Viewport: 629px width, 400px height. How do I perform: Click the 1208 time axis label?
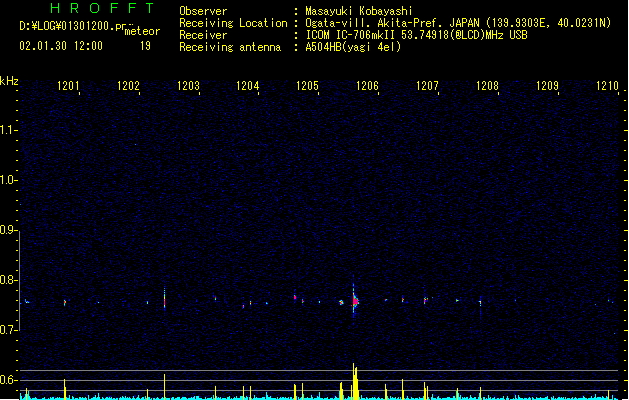tap(487, 86)
